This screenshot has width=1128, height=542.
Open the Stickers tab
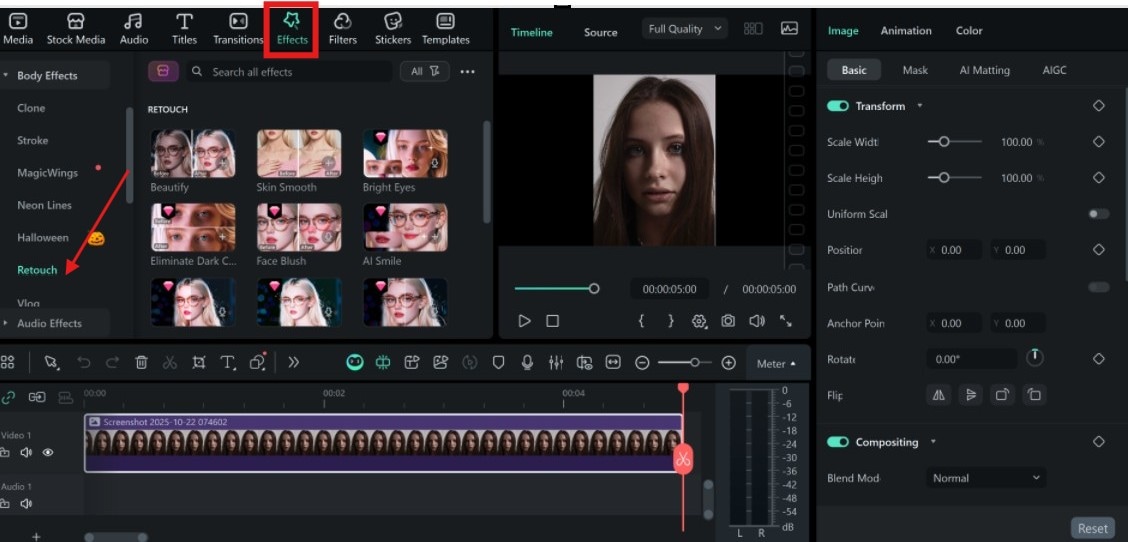[x=393, y=30]
